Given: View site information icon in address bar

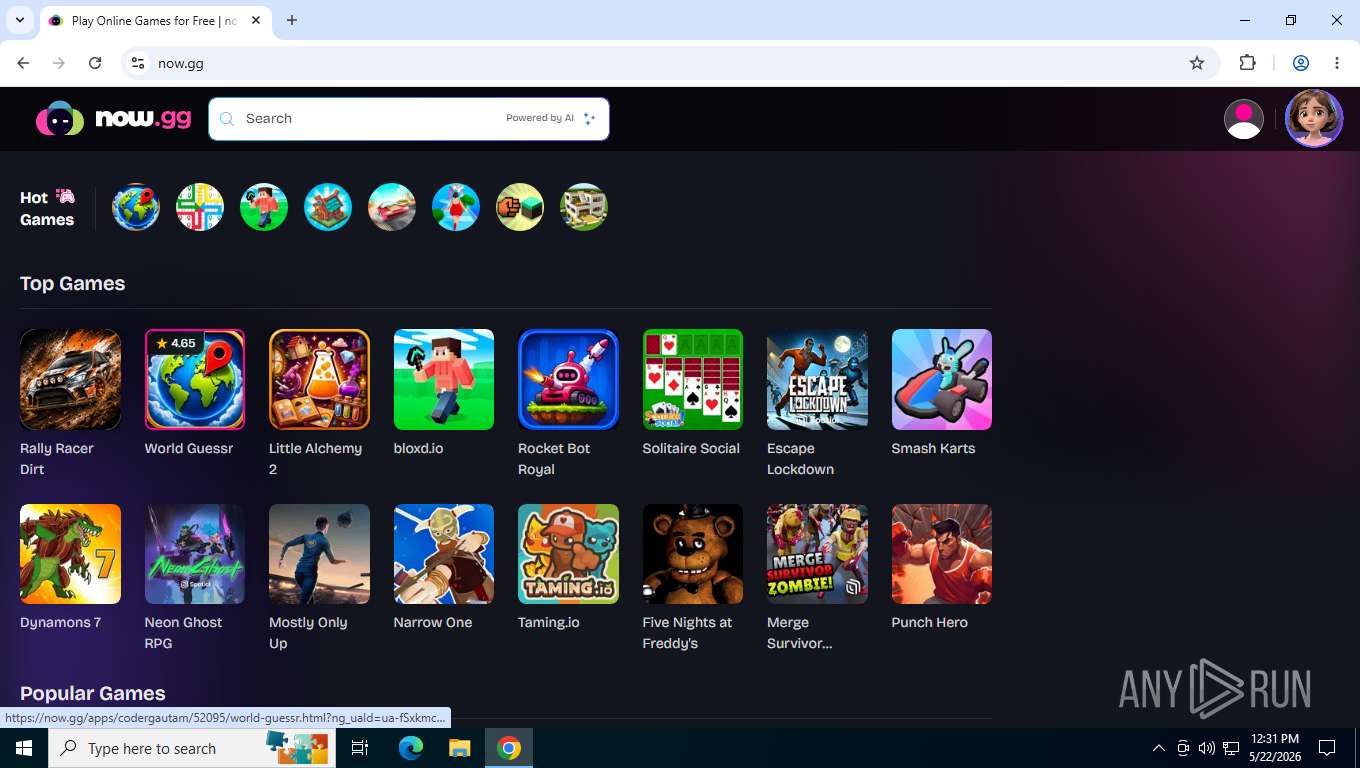Looking at the screenshot, I should pyautogui.click(x=138, y=63).
